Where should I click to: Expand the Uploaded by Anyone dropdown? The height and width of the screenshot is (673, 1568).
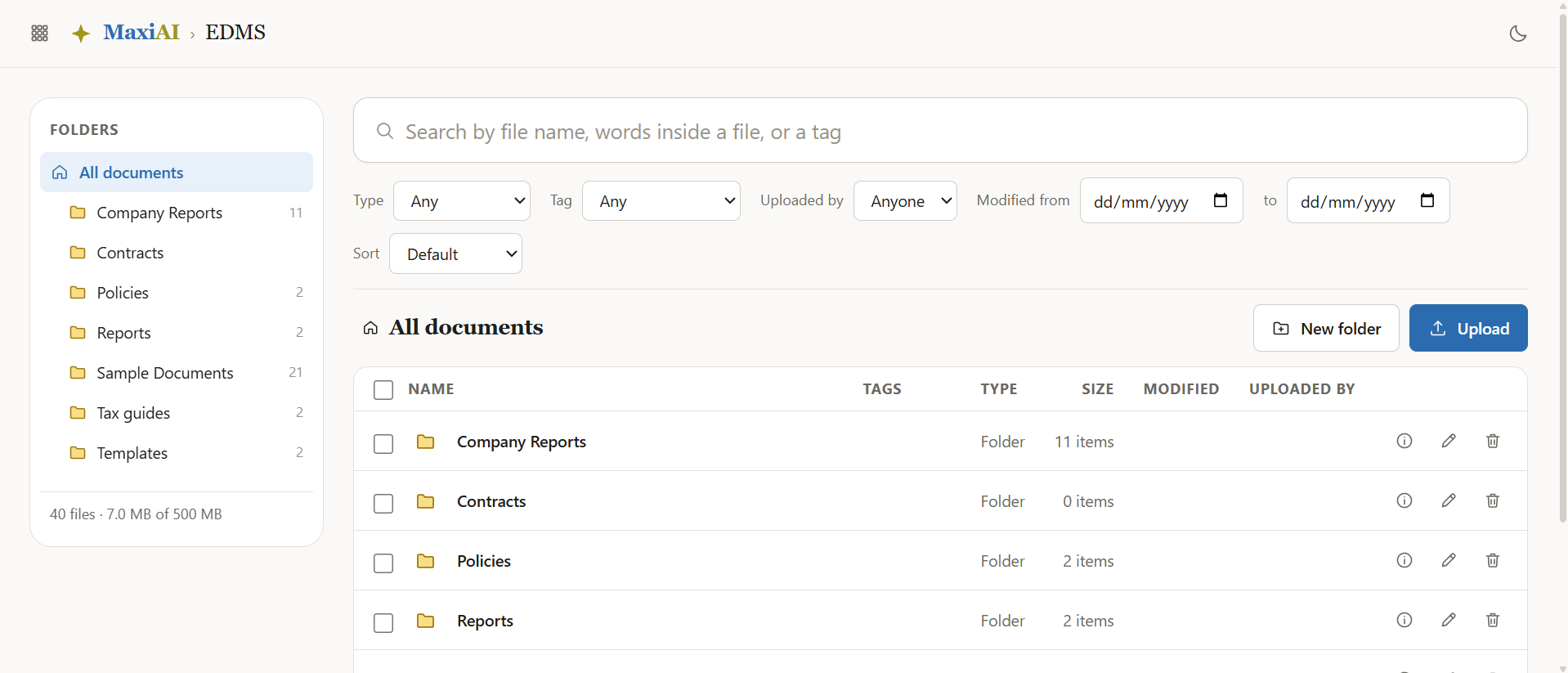905,201
